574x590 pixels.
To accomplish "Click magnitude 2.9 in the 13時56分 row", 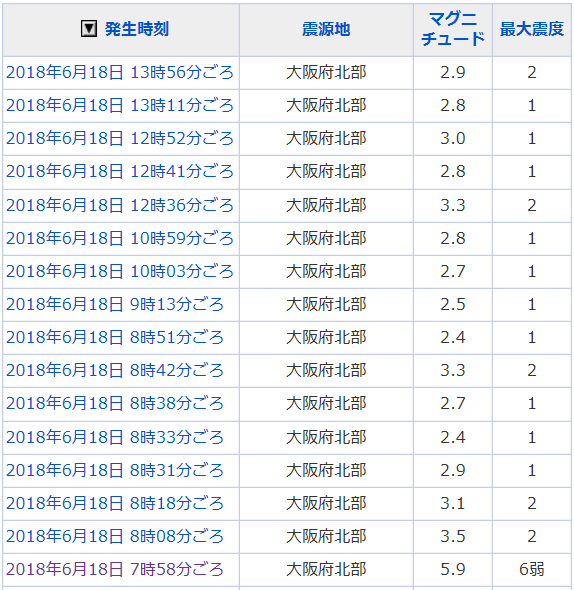I will click(x=453, y=72).
